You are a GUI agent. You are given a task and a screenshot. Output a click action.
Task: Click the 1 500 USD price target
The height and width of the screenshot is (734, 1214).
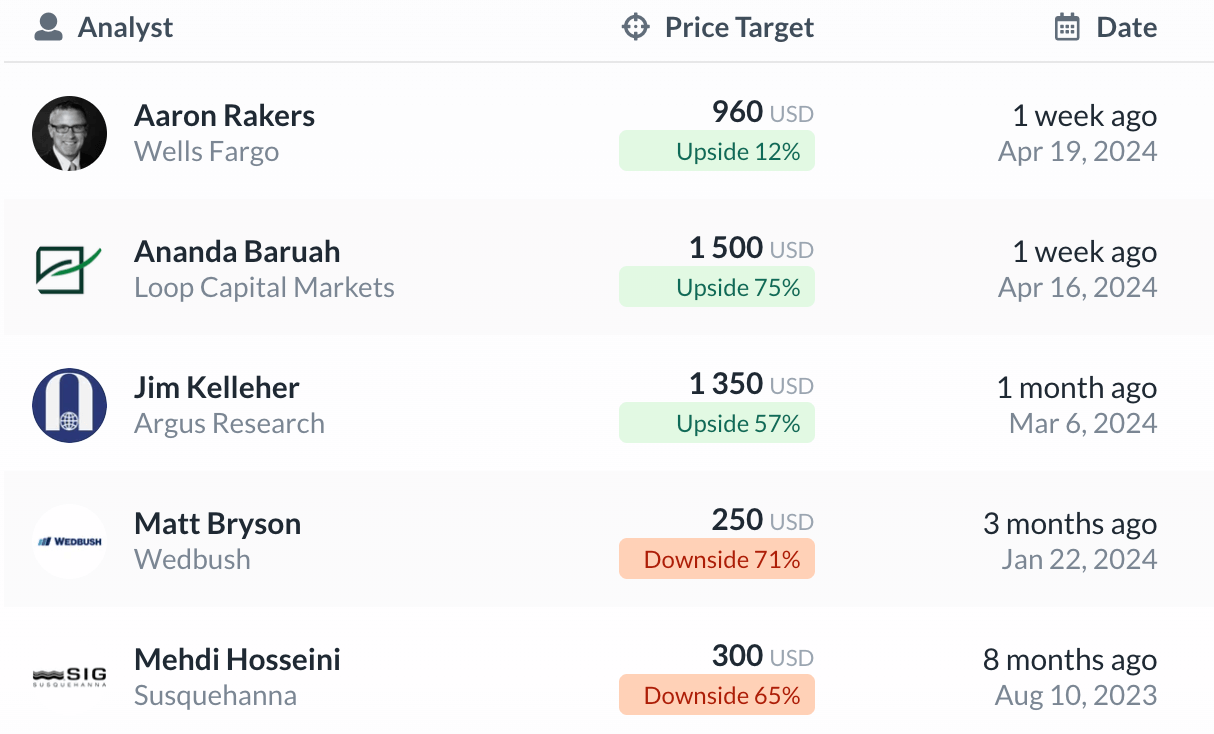(x=751, y=248)
